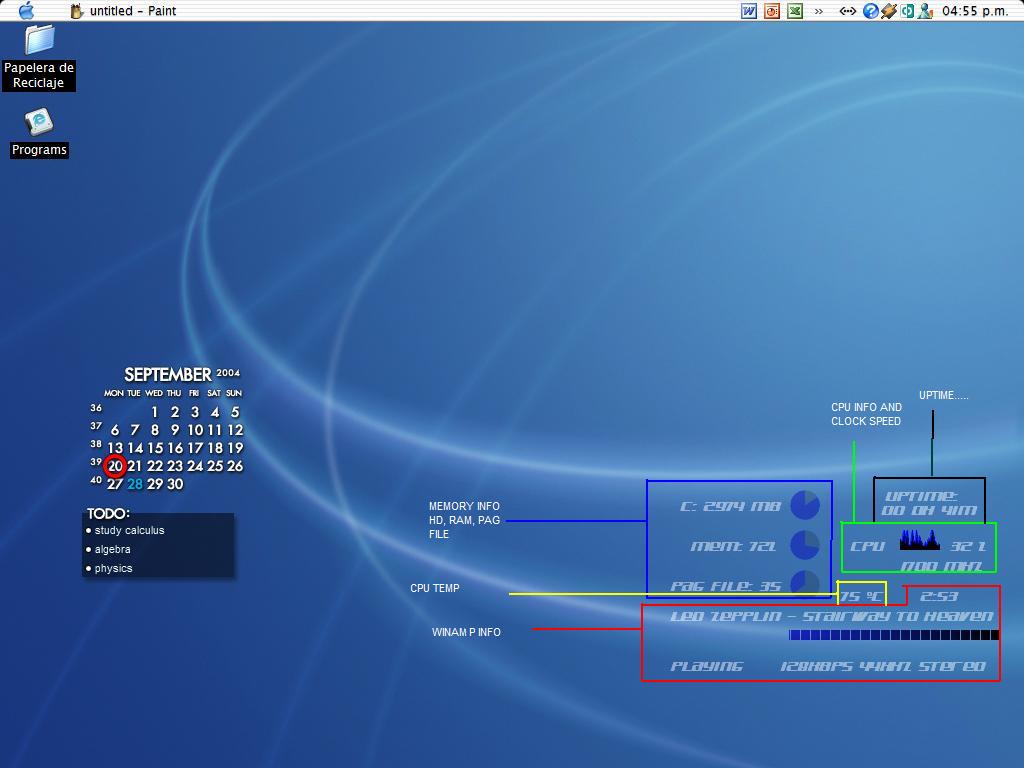Launch PowerPoint from the top bar
This screenshot has height=768, width=1024.
click(772, 11)
